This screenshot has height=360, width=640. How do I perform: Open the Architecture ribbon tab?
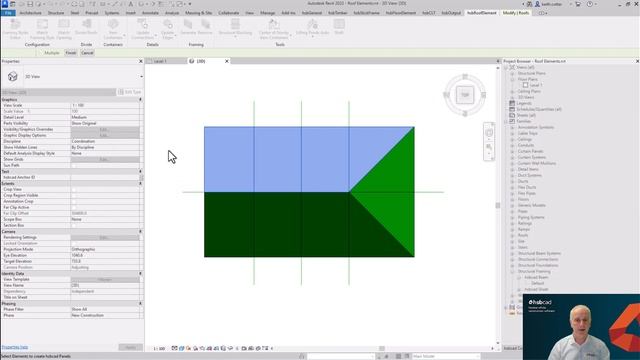31,13
